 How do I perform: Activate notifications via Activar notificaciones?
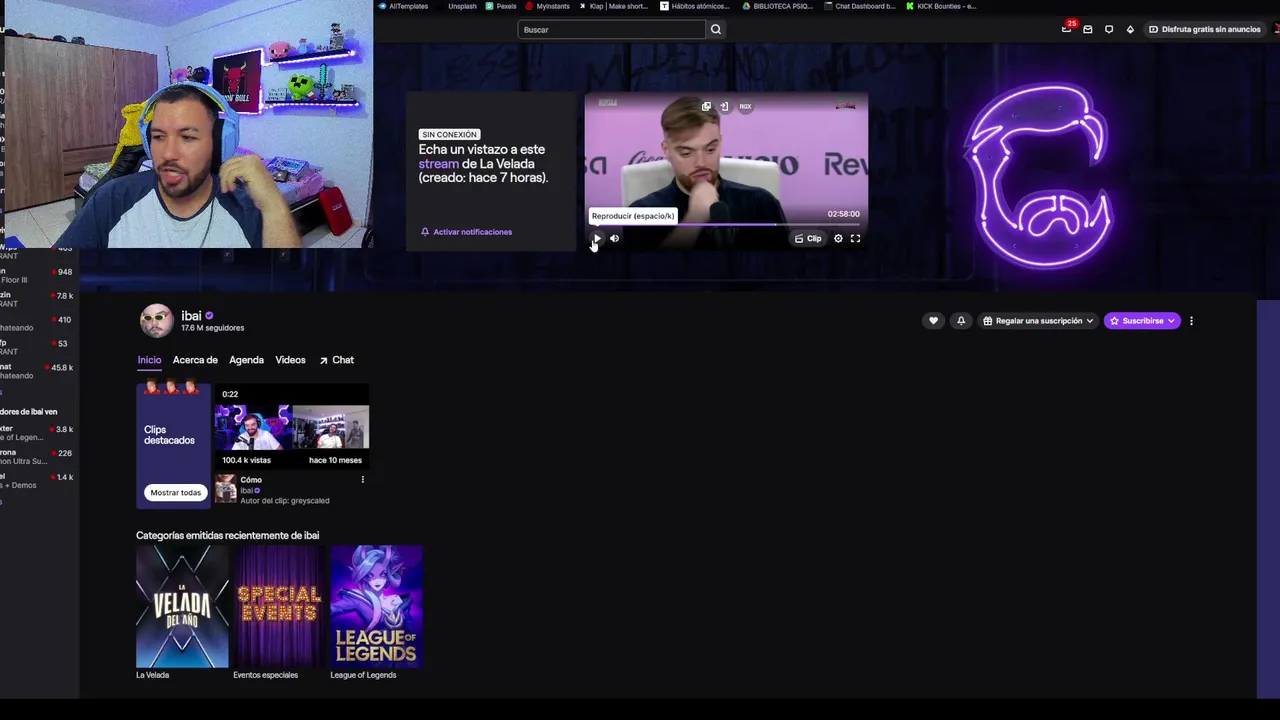pos(466,232)
